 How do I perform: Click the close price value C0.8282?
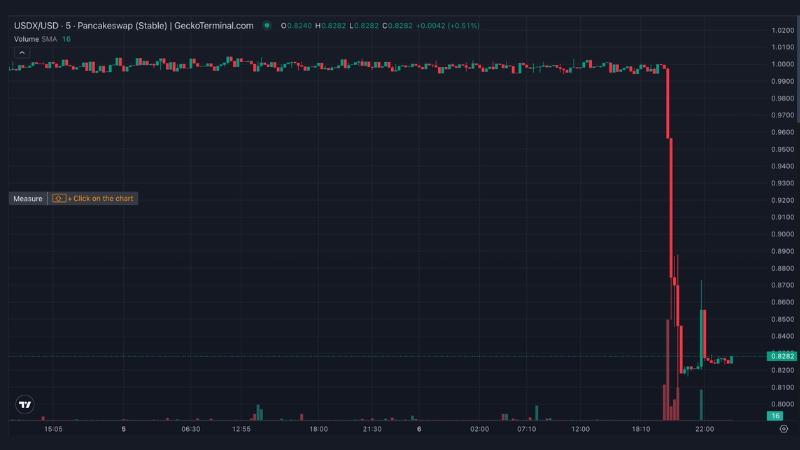(397, 26)
